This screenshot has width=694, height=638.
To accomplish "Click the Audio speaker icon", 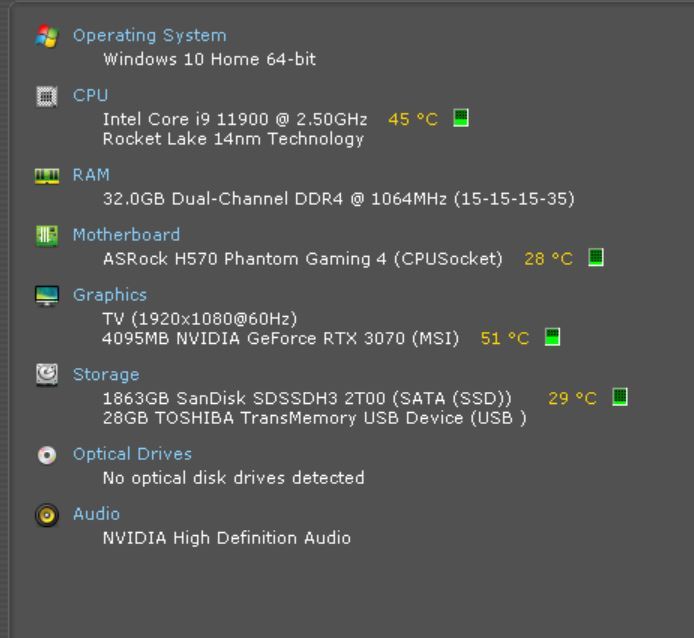I will coord(46,514).
